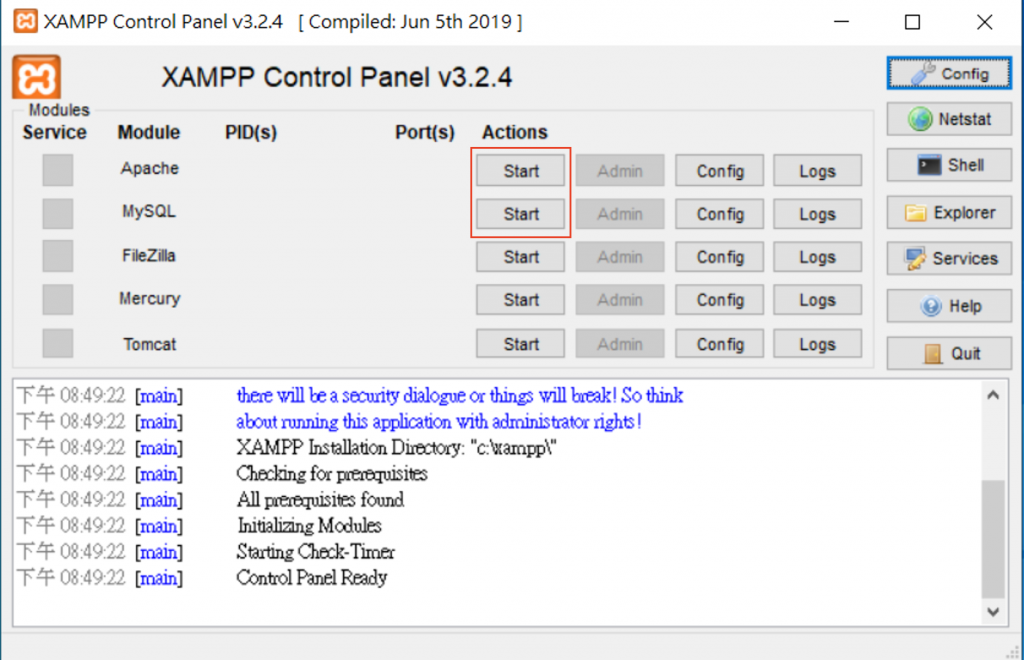The image size is (1024, 660).
Task: Open the Apache Config menu
Action: coord(720,171)
